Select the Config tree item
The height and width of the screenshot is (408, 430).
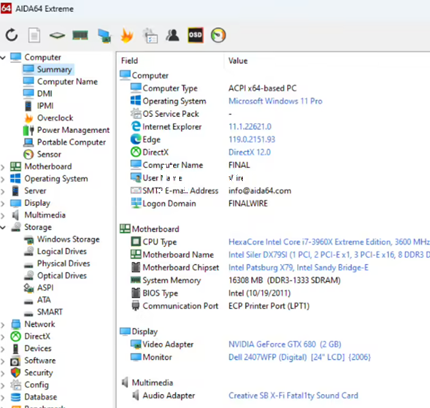(x=30, y=385)
